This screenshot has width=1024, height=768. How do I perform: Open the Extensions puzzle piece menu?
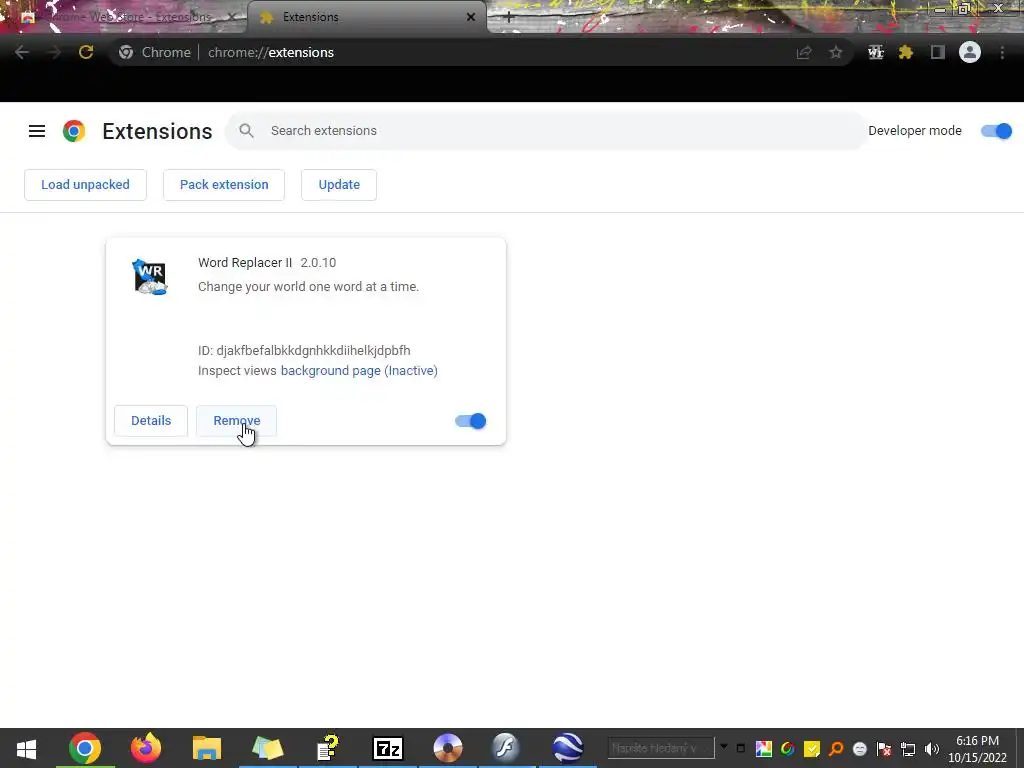point(906,52)
